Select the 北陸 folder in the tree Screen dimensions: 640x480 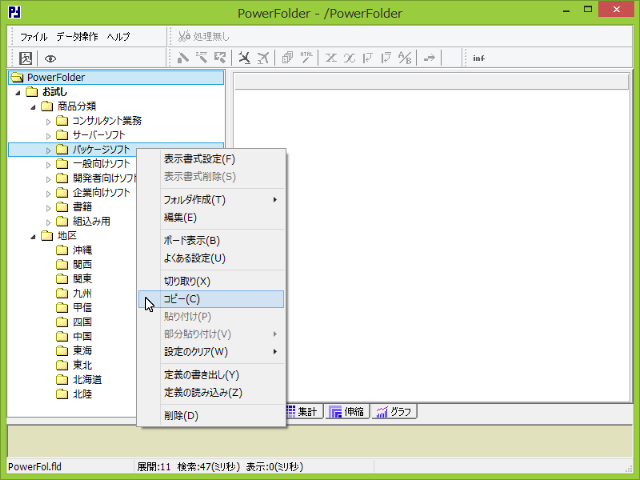(x=82, y=394)
